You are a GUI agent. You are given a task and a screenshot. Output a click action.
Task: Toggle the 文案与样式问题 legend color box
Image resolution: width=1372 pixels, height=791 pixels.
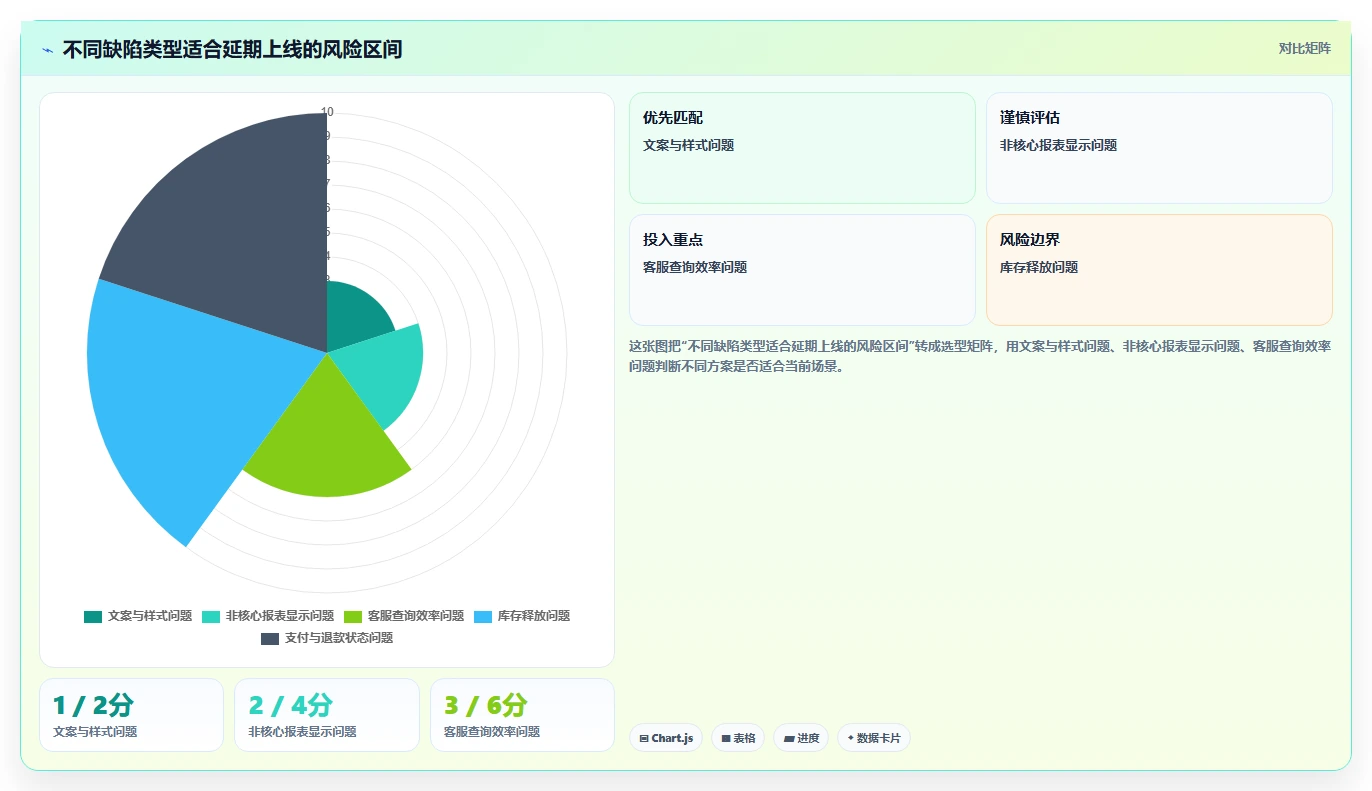pyautogui.click(x=93, y=616)
